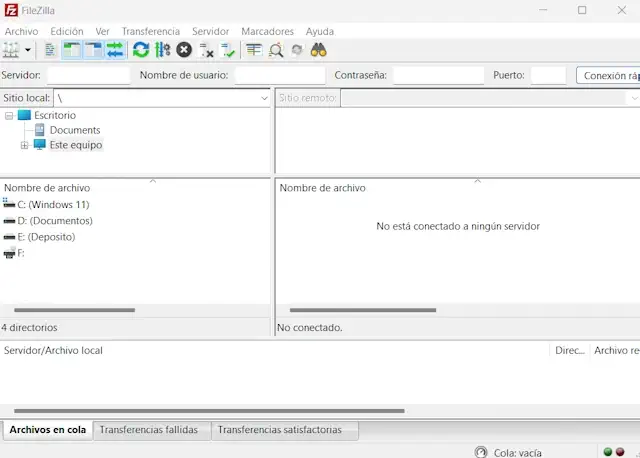Click the Contraseña input field
Screen dimensions: 640x458
coord(438,76)
